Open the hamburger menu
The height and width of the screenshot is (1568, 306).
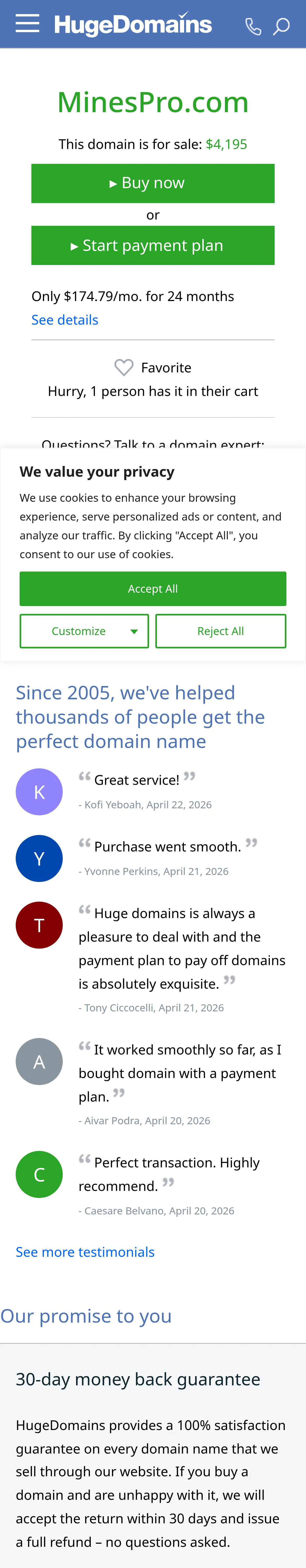pos(27,24)
